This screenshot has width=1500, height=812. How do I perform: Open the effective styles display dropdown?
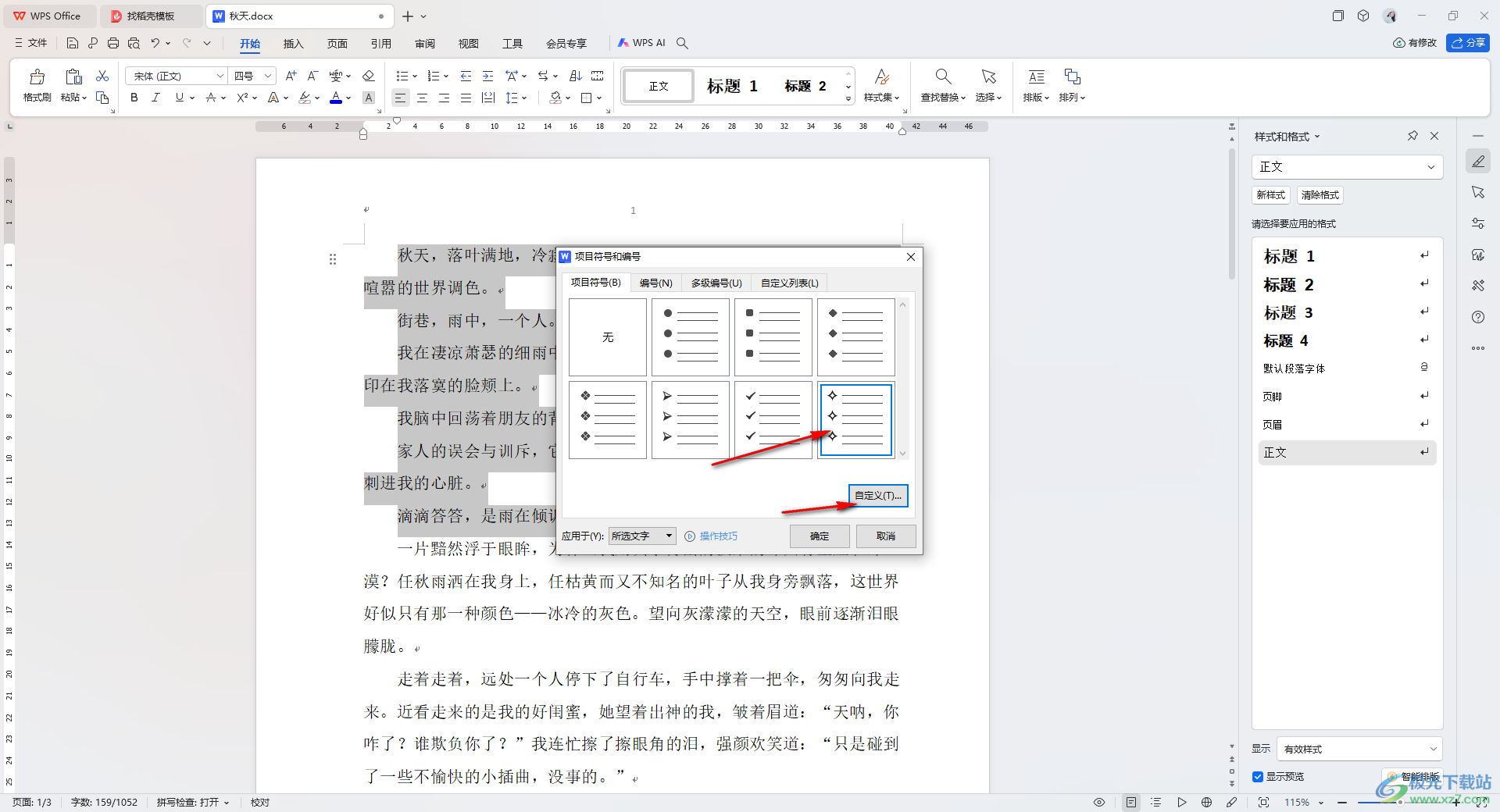[x=1359, y=749]
